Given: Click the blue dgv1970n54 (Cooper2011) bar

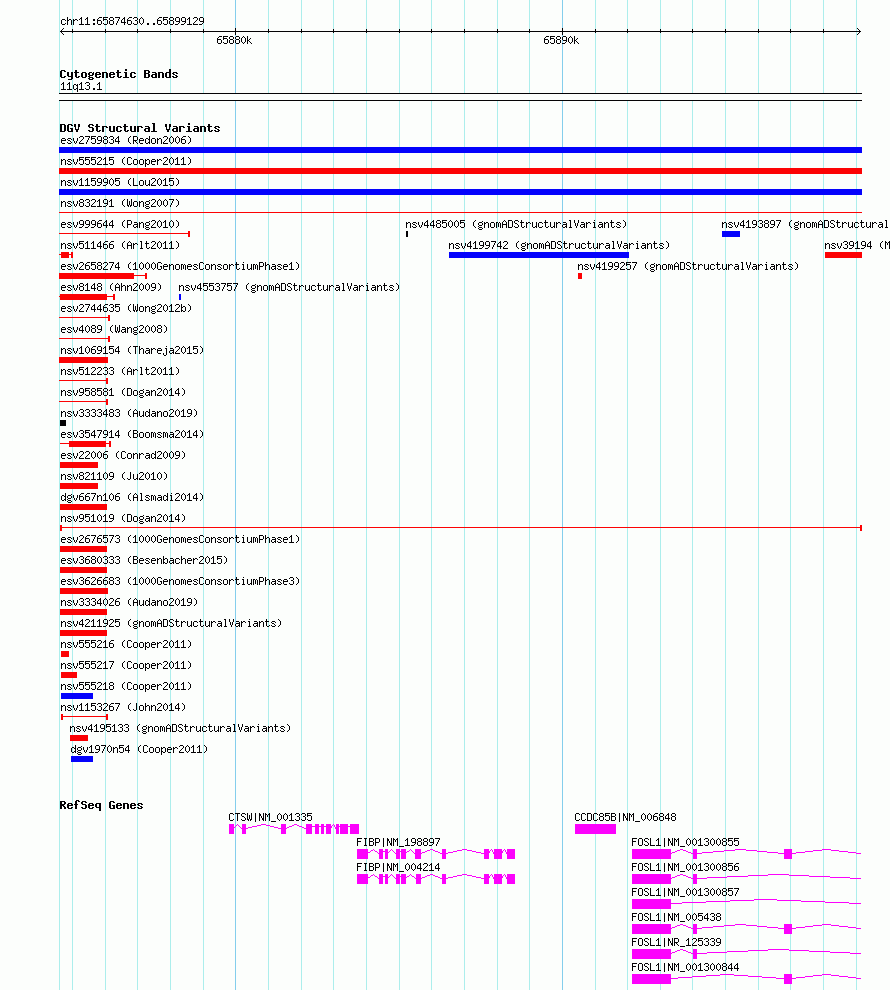Looking at the screenshot, I should click(82, 760).
